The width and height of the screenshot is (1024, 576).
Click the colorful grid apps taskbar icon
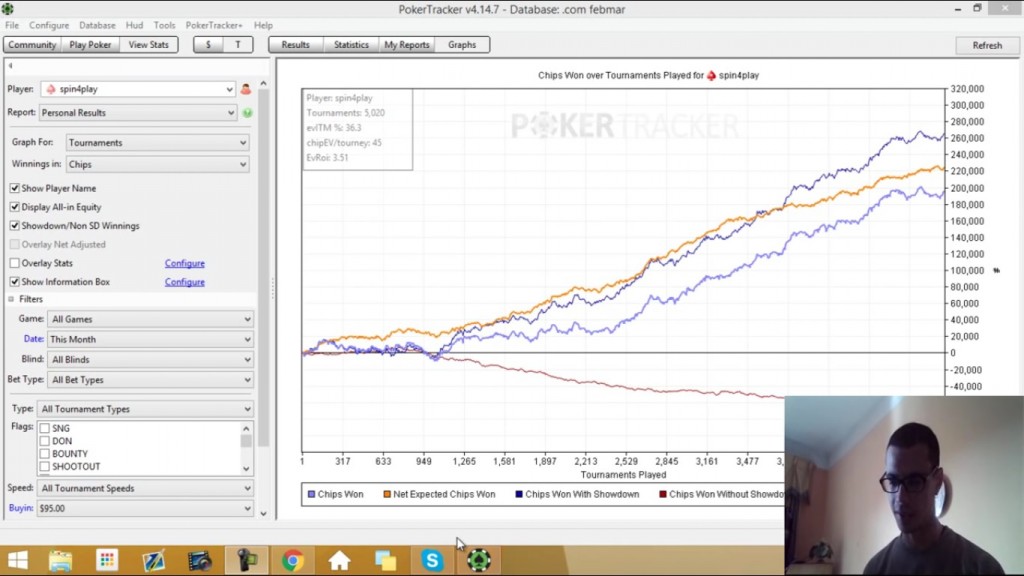pos(107,560)
